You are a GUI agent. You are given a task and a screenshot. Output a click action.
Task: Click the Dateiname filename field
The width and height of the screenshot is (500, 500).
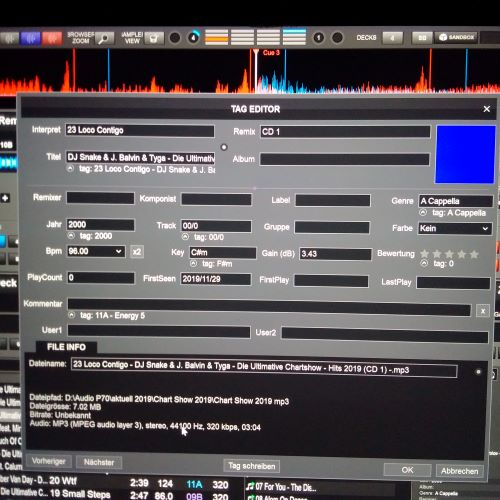pos(264,368)
